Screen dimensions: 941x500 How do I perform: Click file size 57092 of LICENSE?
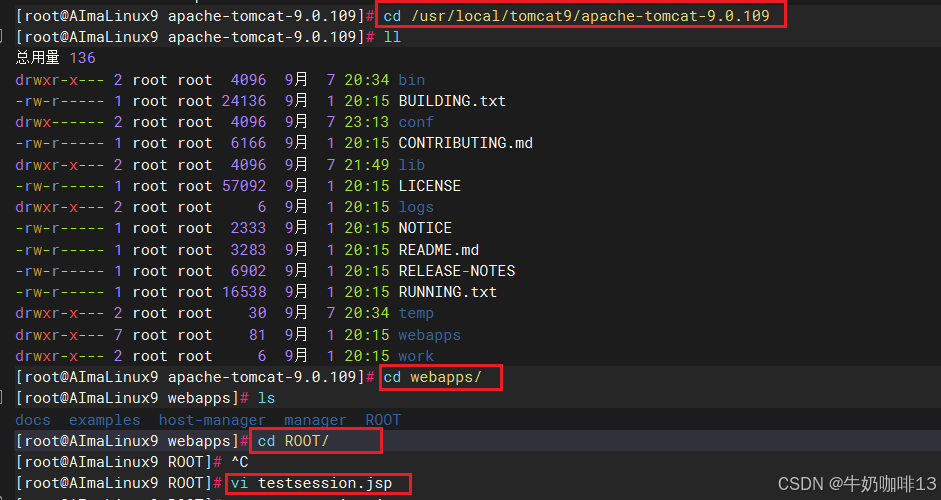click(244, 185)
